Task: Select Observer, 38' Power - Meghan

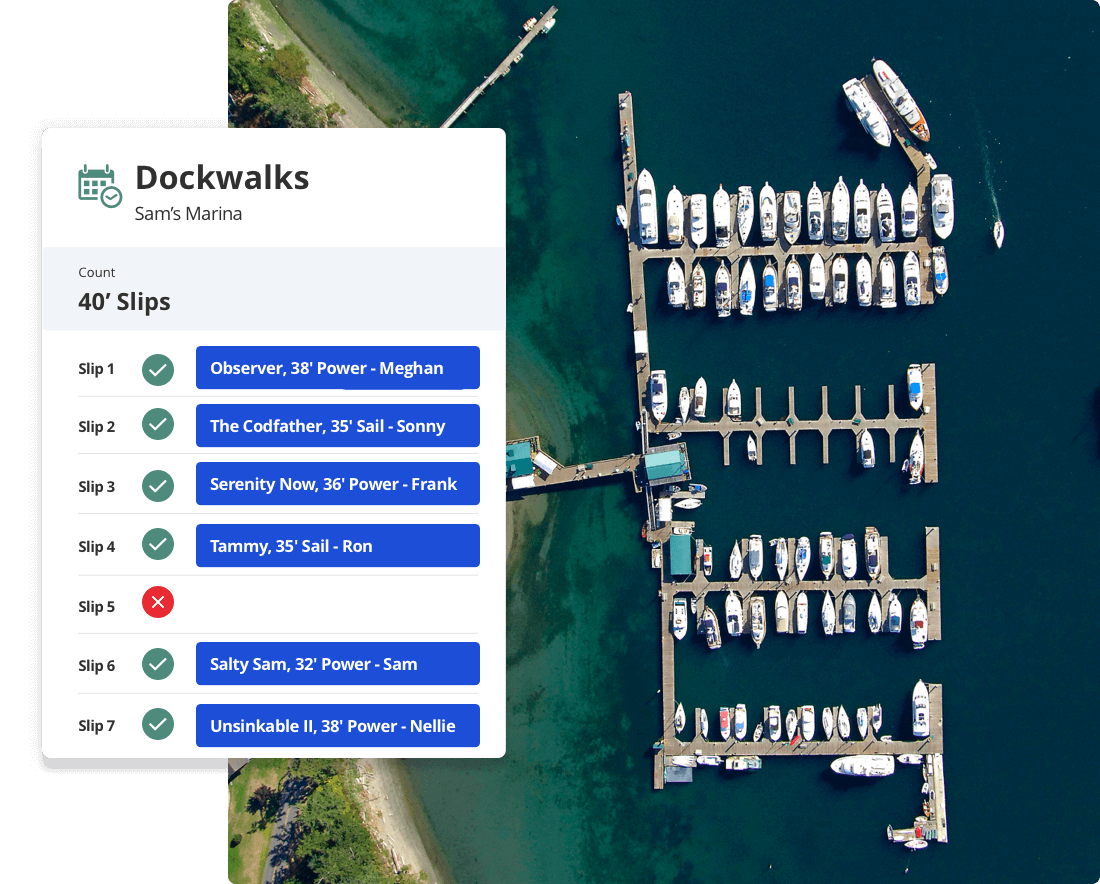Action: pos(337,368)
